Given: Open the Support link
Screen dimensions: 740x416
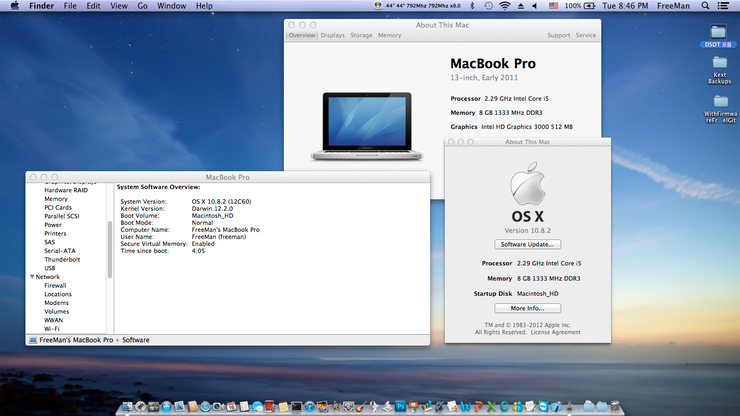Looking at the screenshot, I should tap(559, 35).
